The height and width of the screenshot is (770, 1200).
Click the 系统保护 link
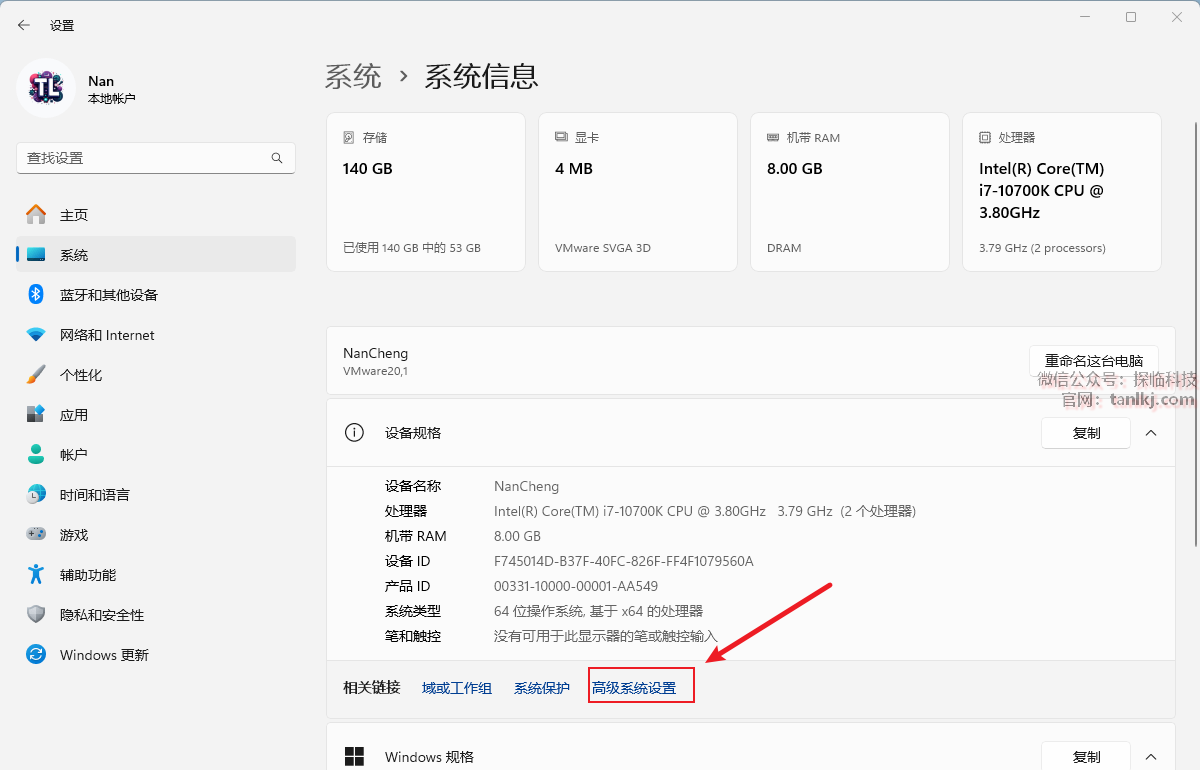(x=542, y=688)
